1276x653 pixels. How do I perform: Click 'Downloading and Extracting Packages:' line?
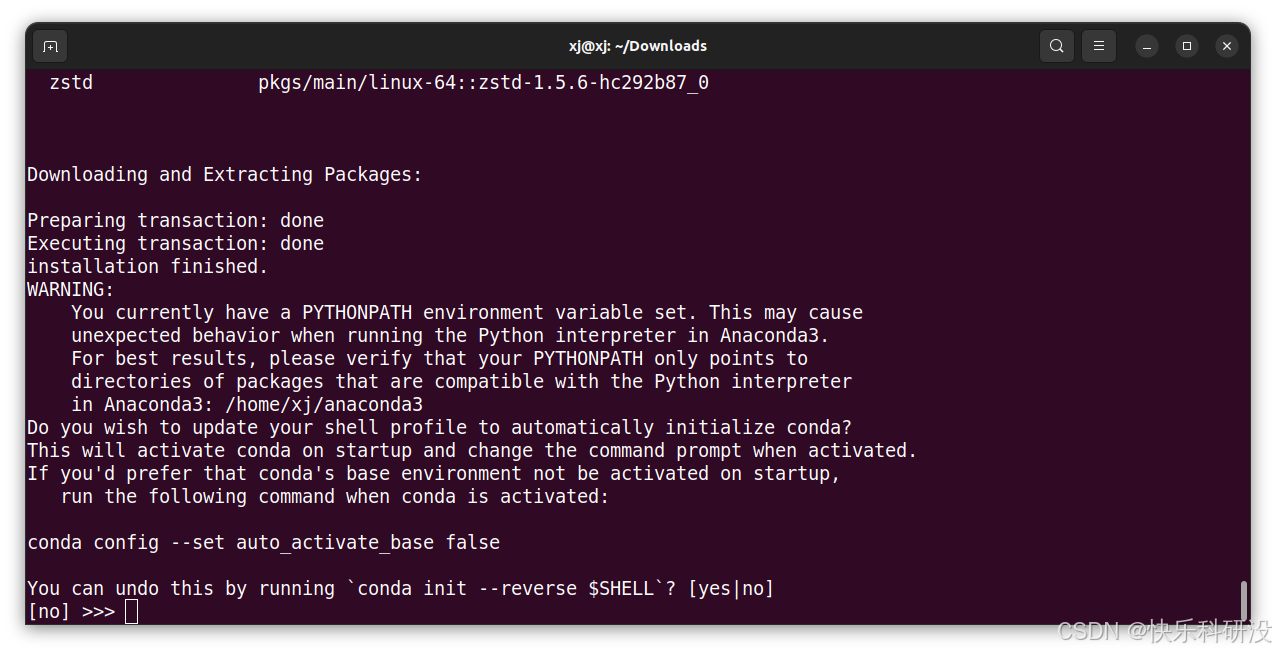coord(225,175)
